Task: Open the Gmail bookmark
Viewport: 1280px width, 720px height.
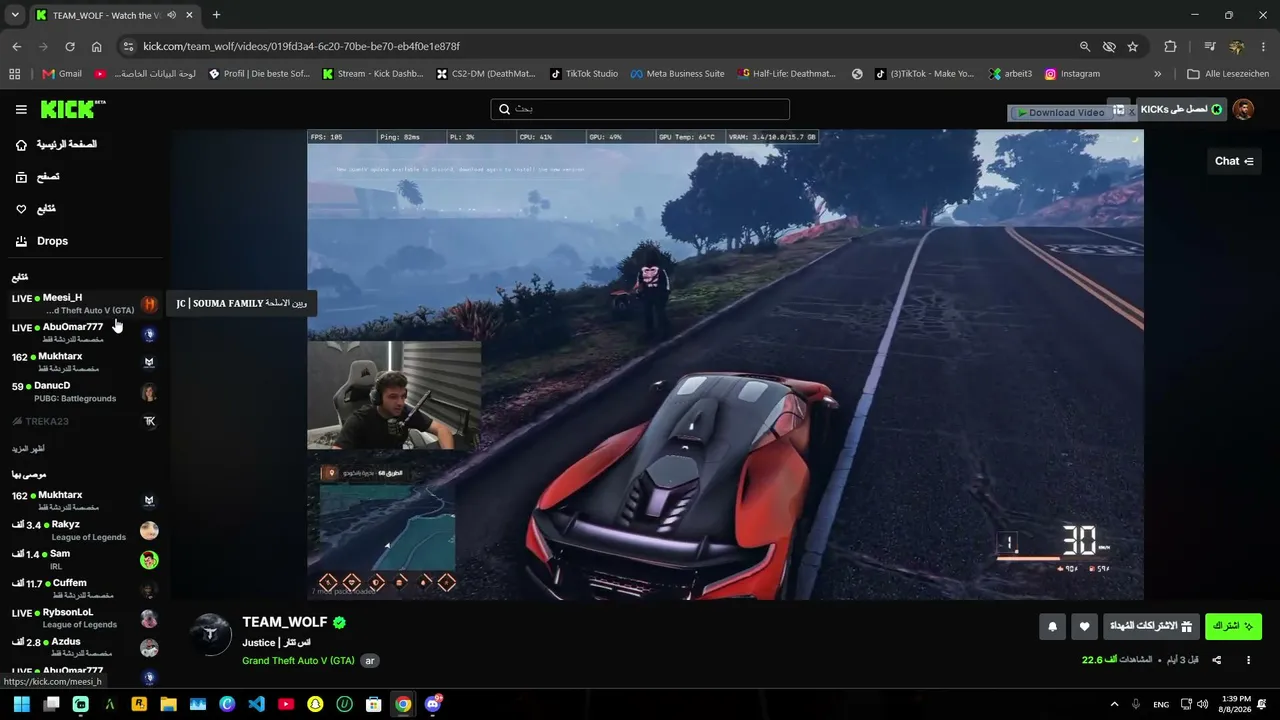Action: tap(62, 74)
